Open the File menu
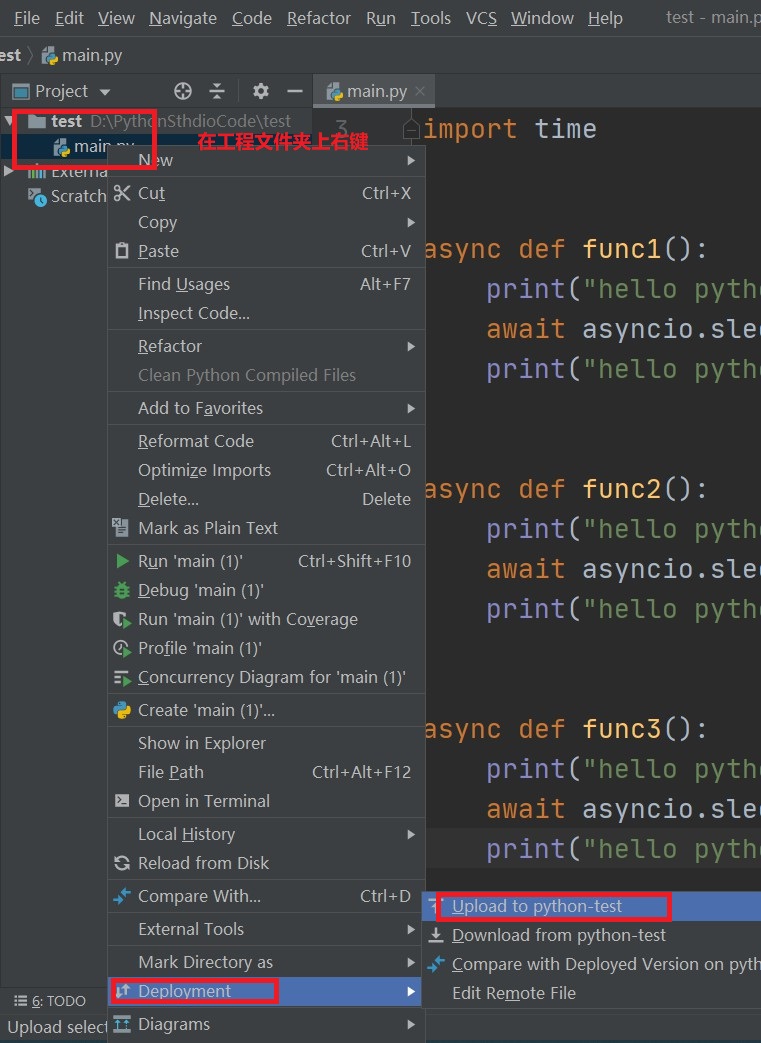761x1043 pixels. 27,18
